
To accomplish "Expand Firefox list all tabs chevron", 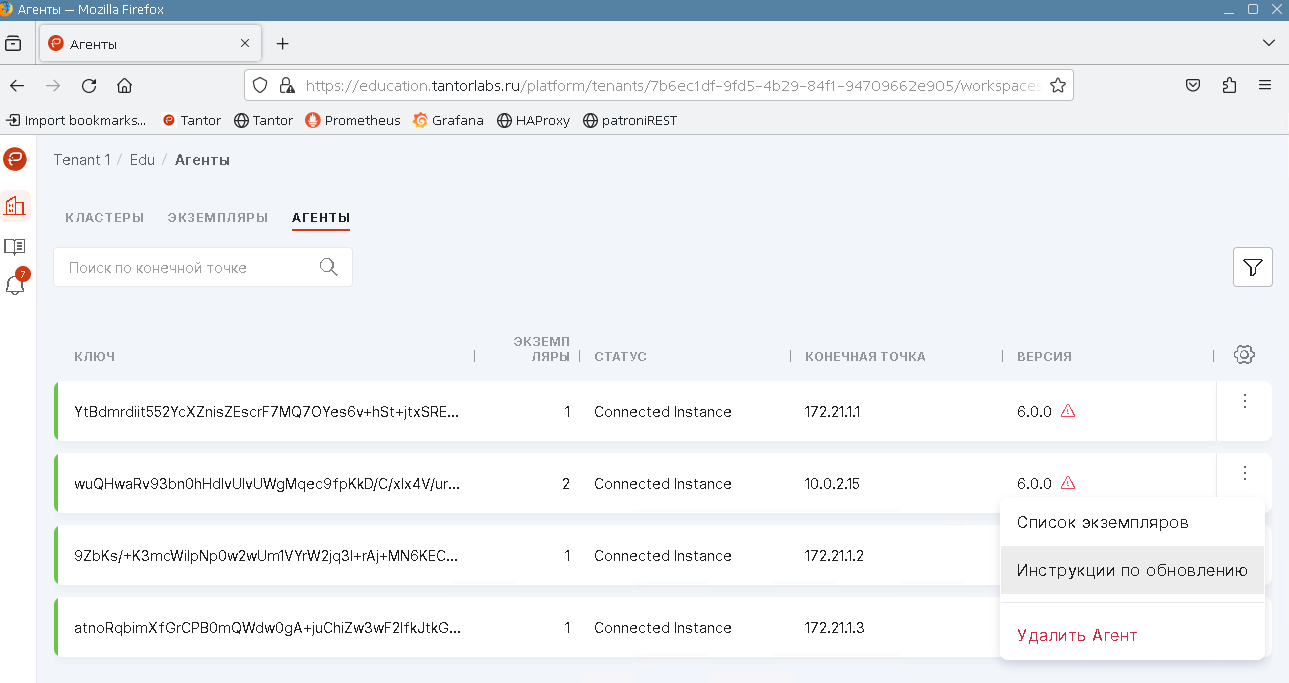I will pos(1268,43).
